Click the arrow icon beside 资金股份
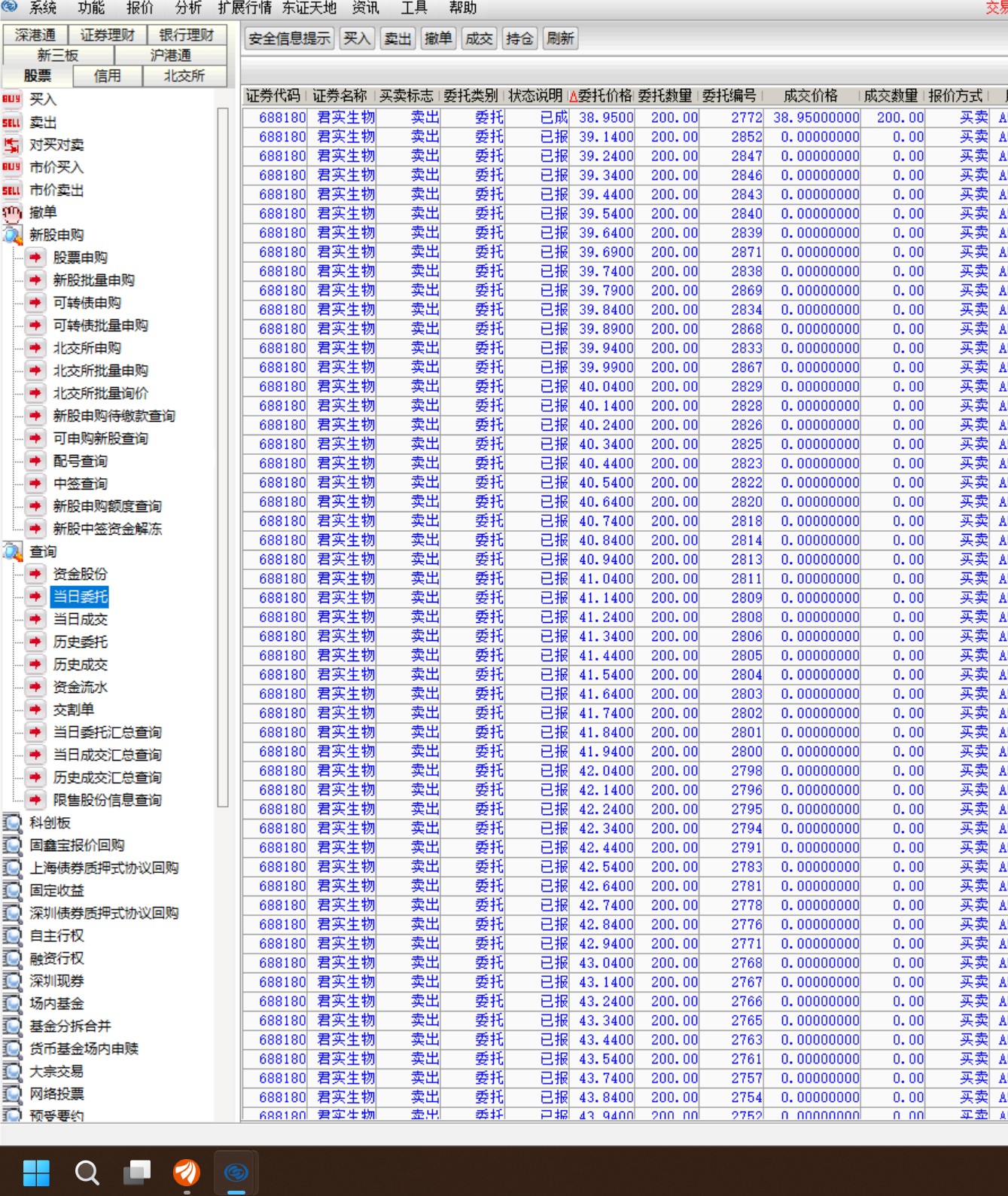The image size is (1008, 1196). click(35, 574)
